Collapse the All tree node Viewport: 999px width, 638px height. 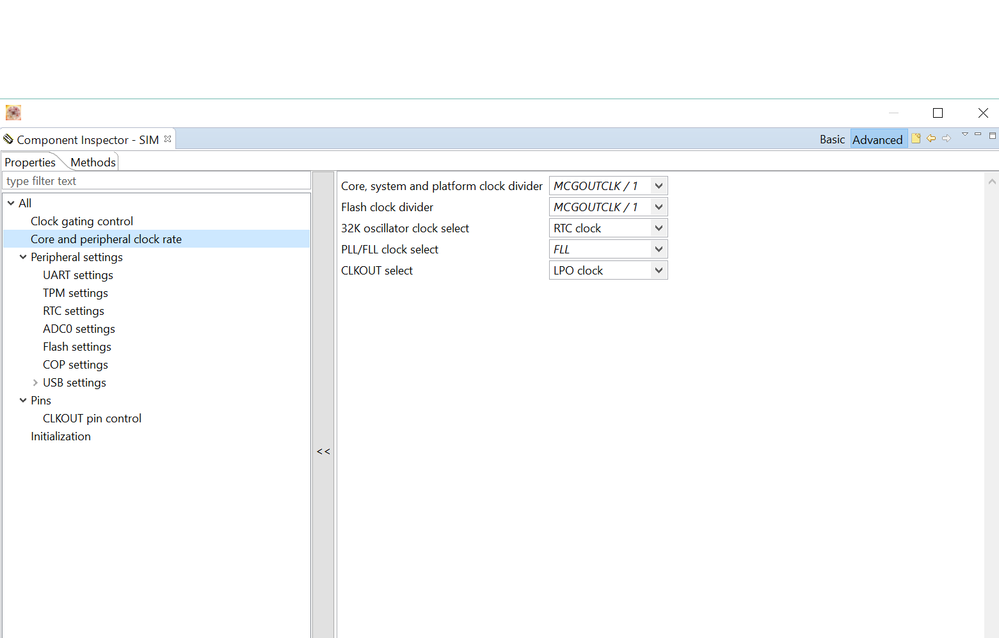coord(11,203)
